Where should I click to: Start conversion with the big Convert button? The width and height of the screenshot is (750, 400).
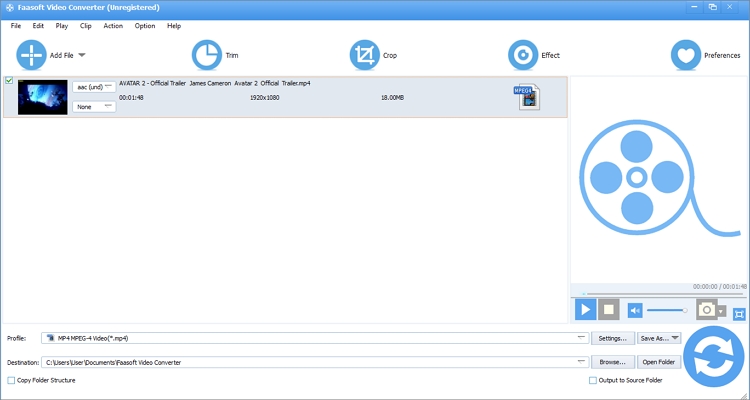click(x=715, y=357)
